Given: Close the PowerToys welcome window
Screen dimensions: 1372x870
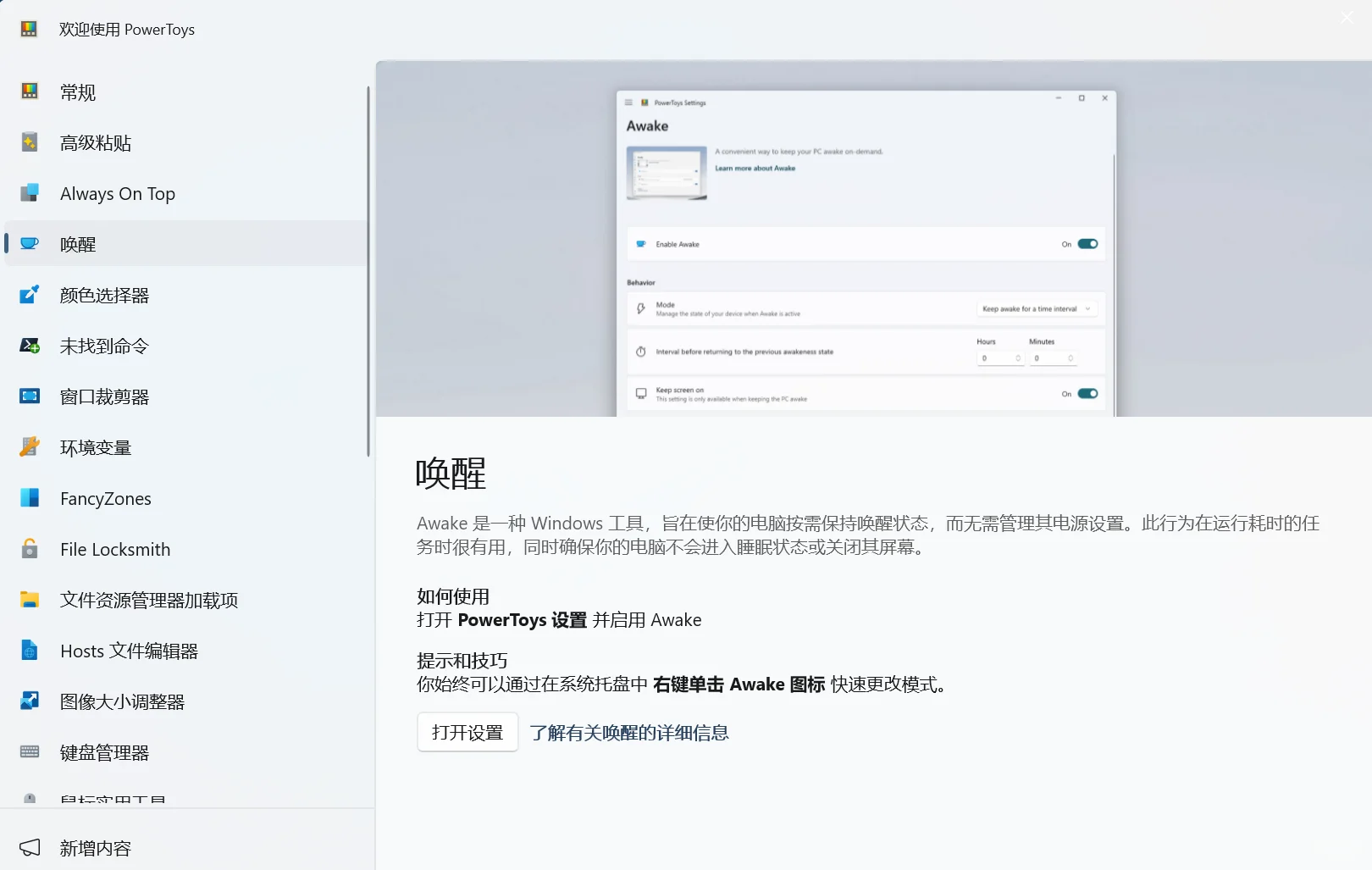Looking at the screenshot, I should point(1347,18).
